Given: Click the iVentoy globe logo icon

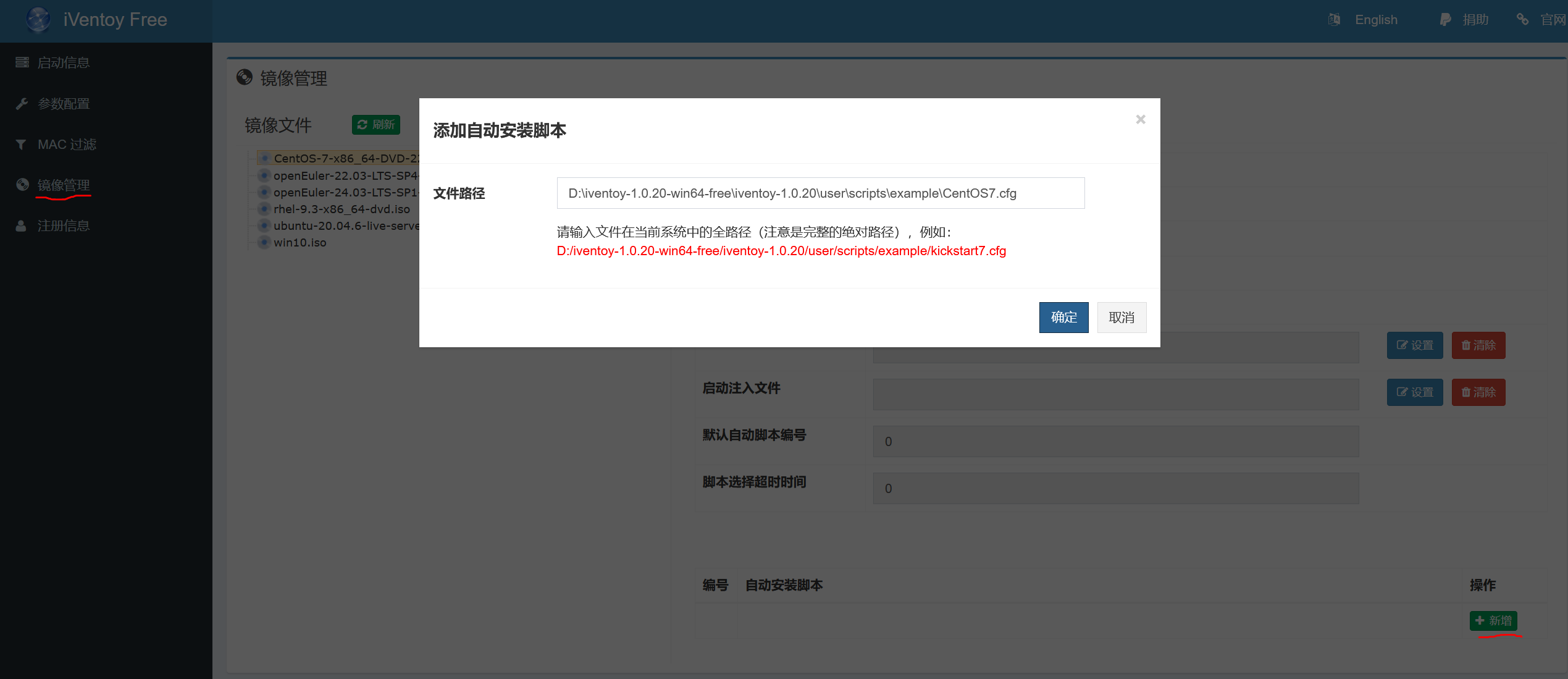Looking at the screenshot, I should [x=38, y=20].
